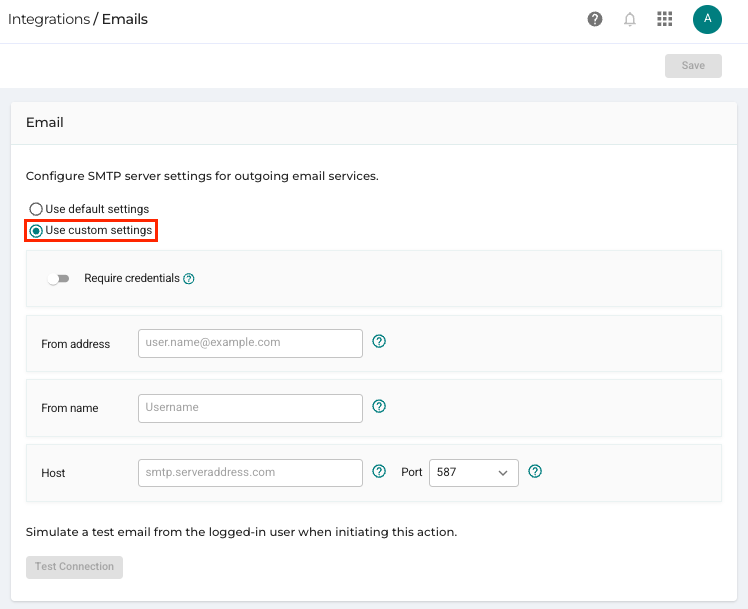
Task: Focus the From address input field
Action: point(250,343)
